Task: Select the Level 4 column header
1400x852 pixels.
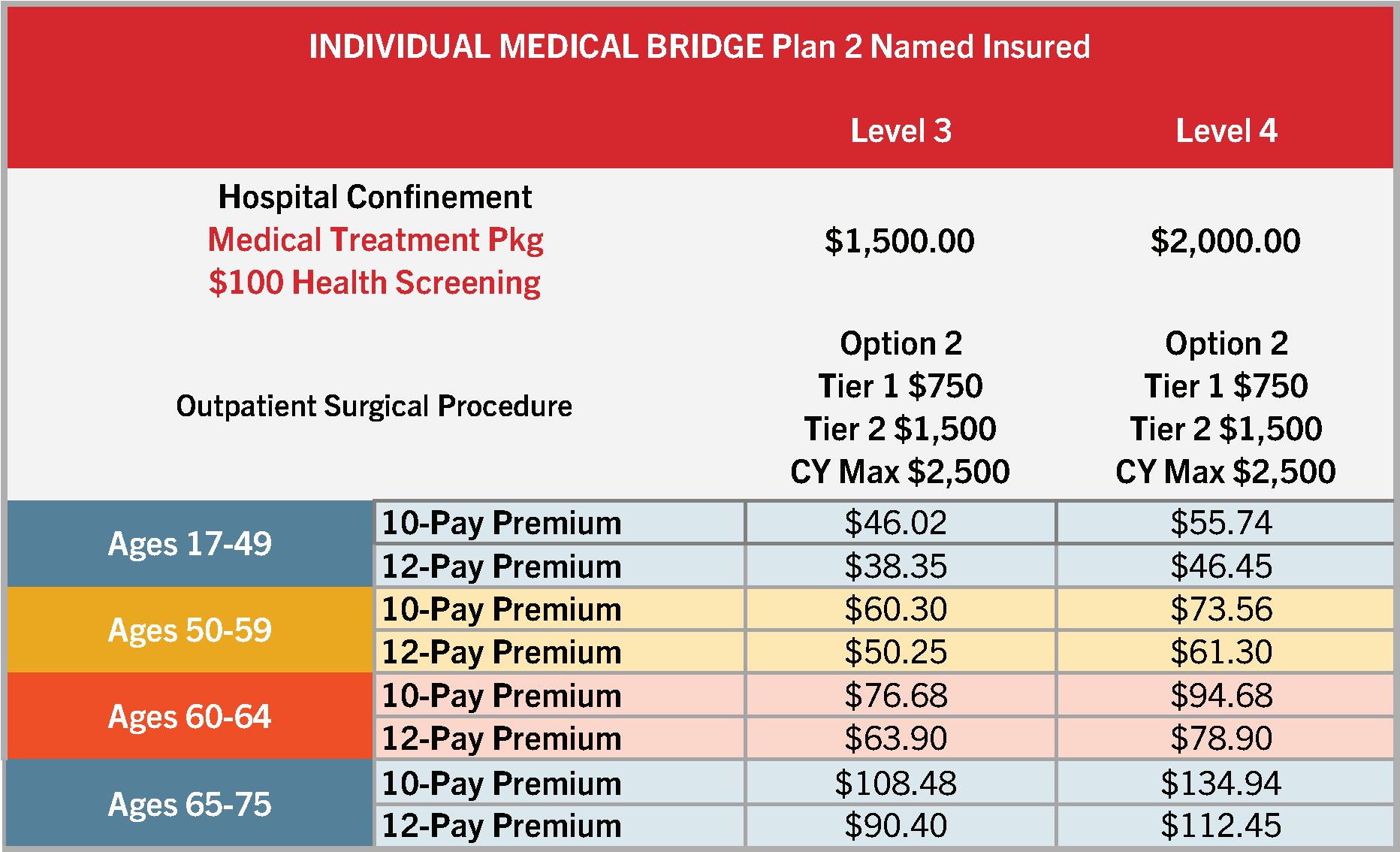Action: point(1226,131)
